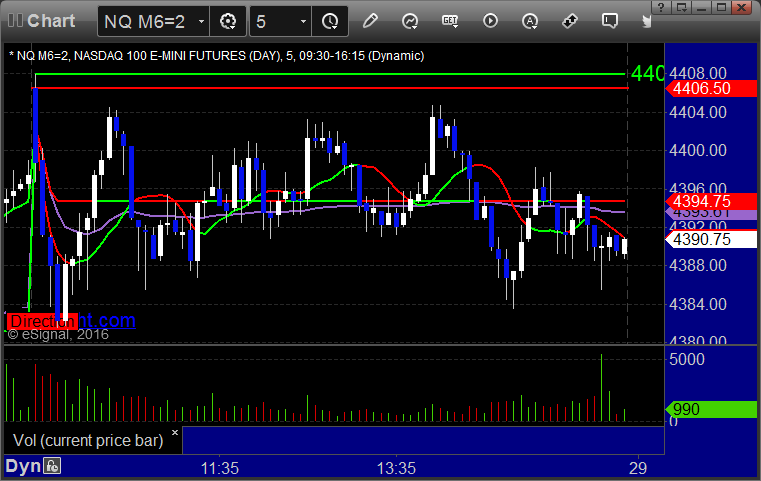
Task: Maximize the chart window
Action: coord(722,7)
